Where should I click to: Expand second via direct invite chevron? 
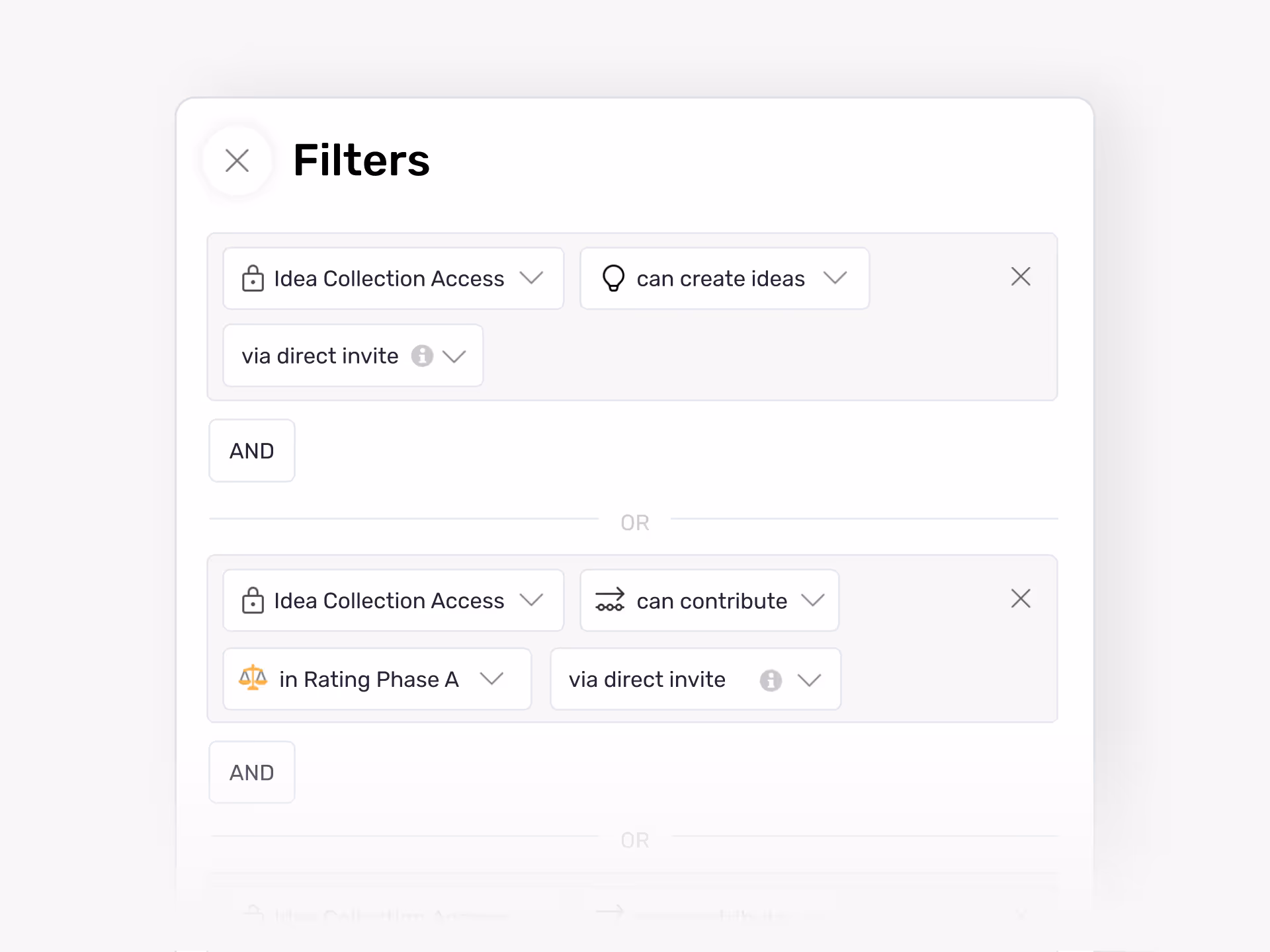point(809,680)
